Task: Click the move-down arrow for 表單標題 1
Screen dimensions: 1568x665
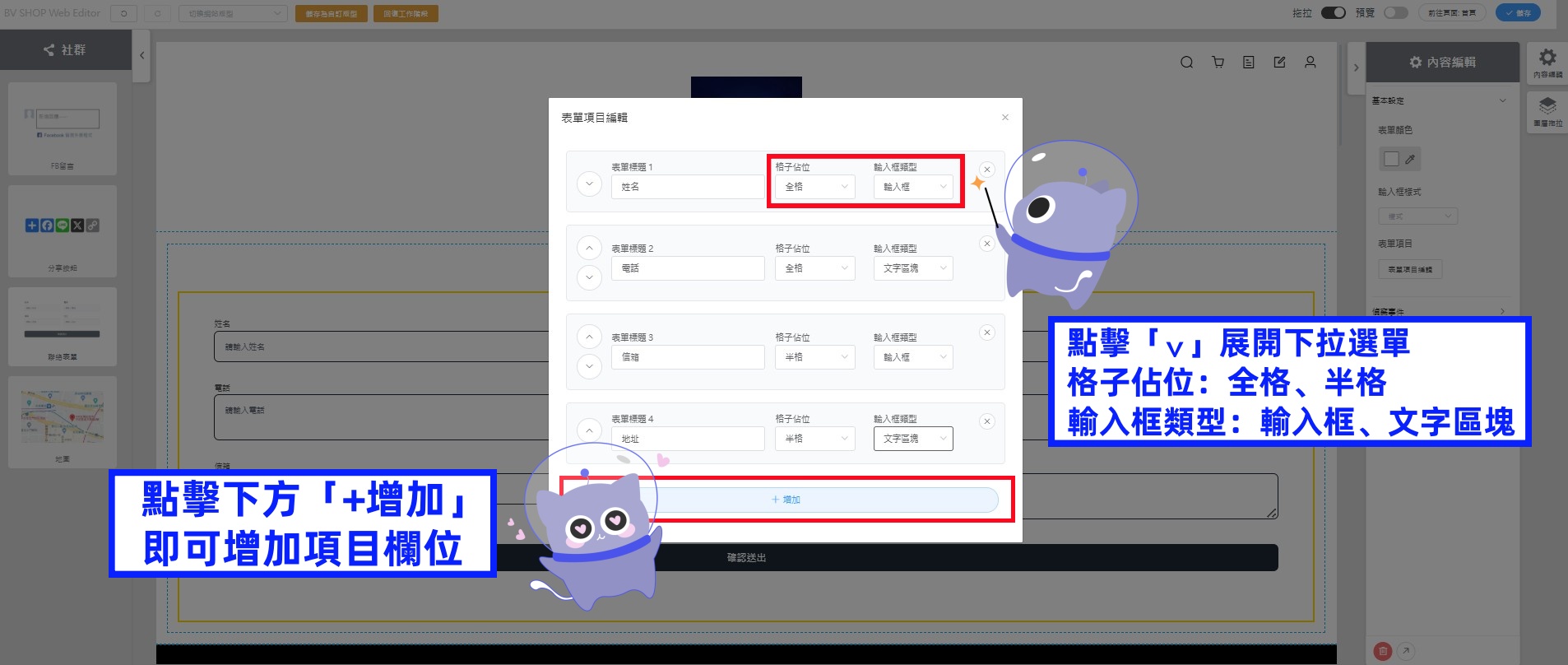Action: 589,184
